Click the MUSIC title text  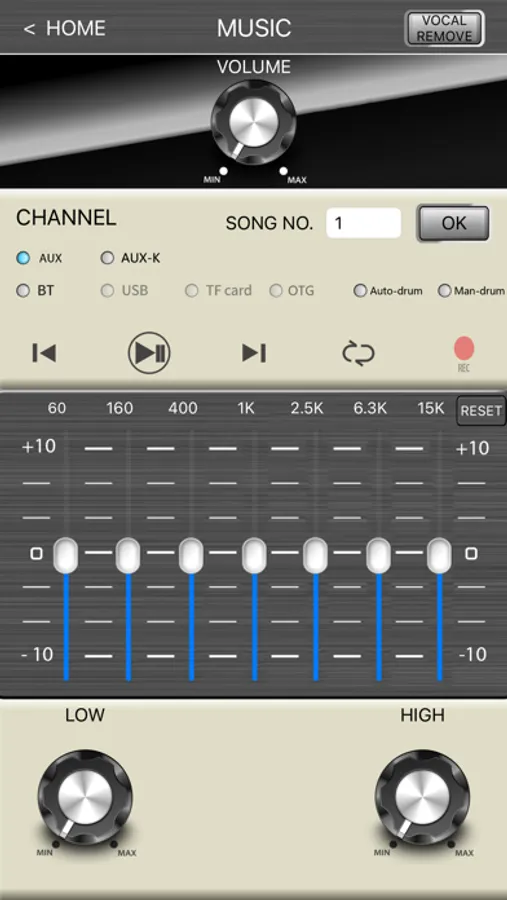coord(254,28)
